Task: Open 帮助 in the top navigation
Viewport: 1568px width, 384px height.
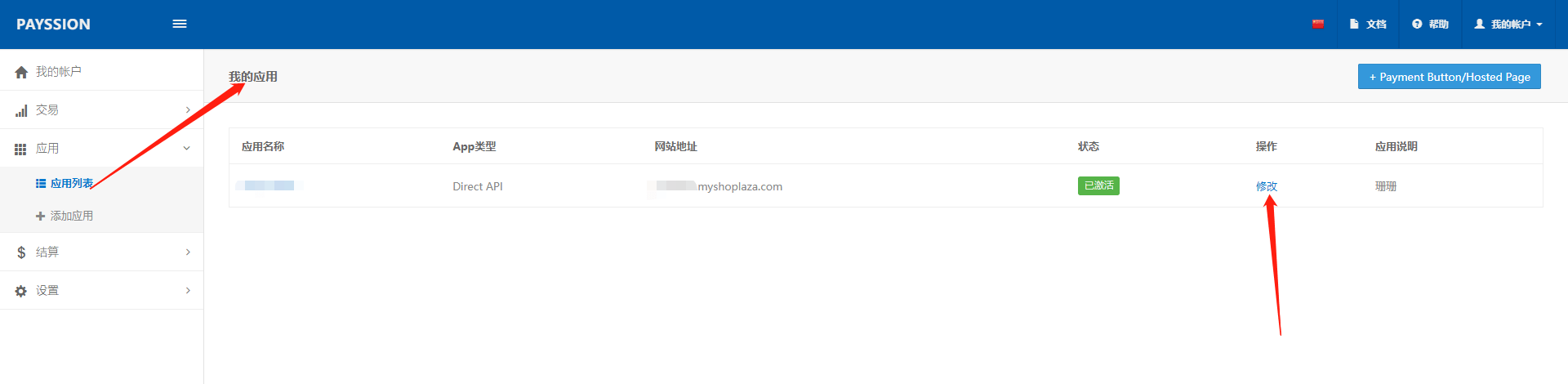Action: click(1431, 25)
